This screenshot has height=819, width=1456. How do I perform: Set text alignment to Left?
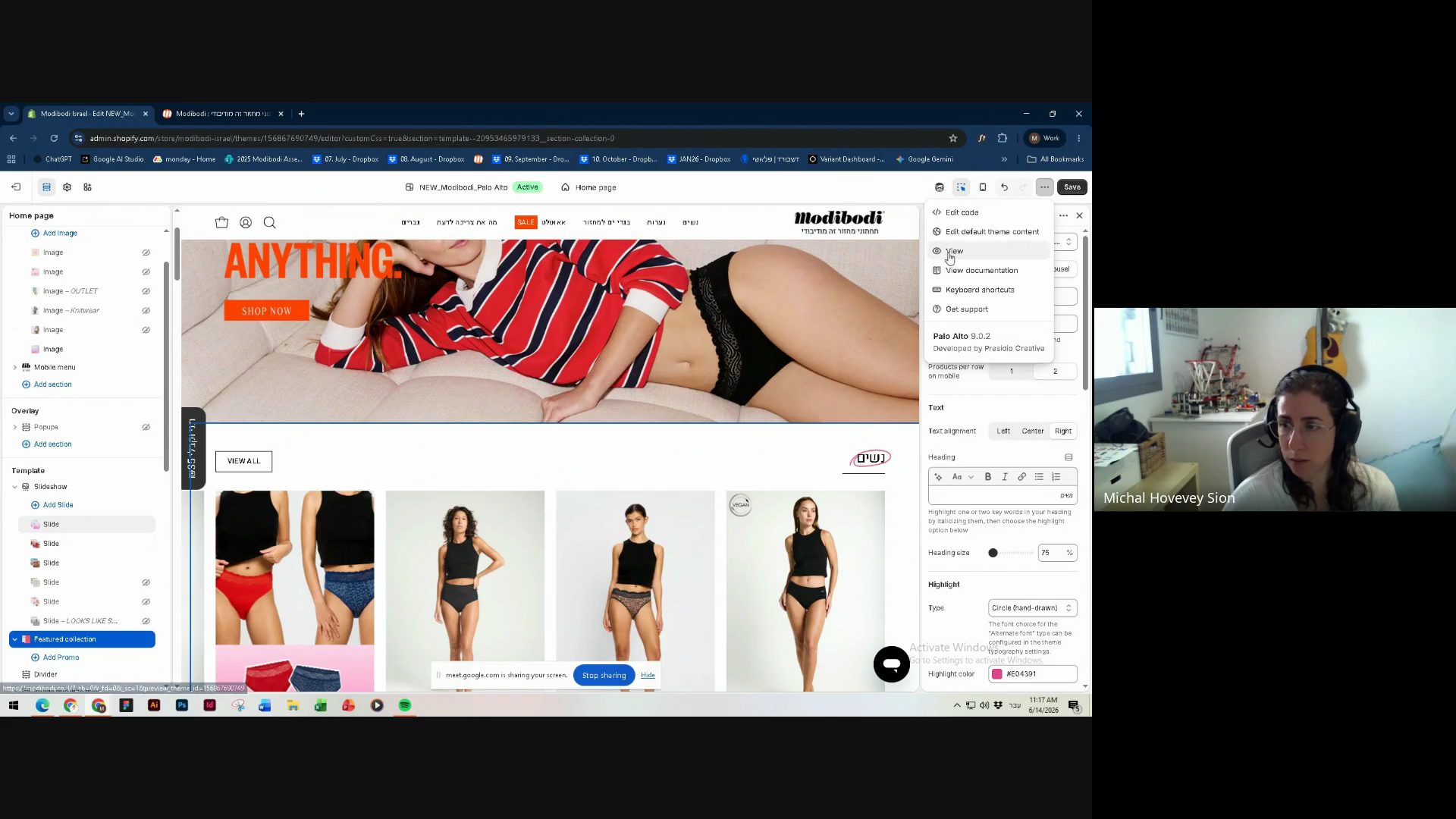tap(1003, 431)
